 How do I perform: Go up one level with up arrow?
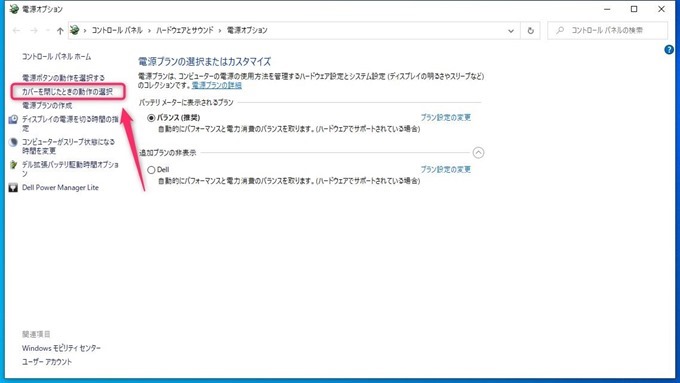coord(60,30)
